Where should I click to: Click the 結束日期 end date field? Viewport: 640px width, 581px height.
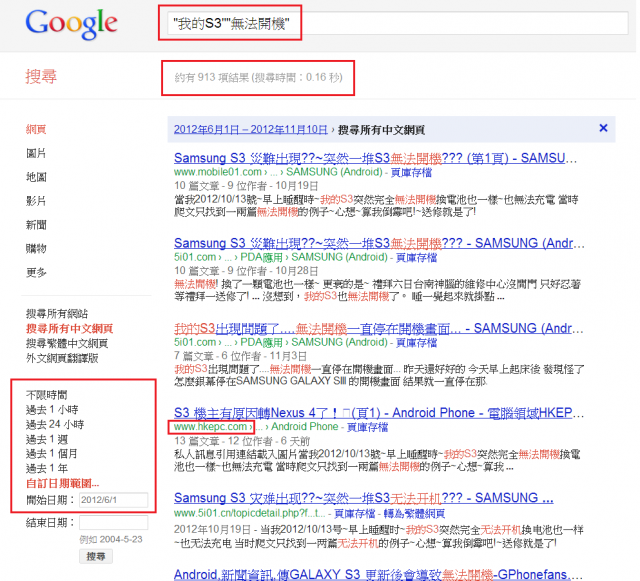pos(113,523)
